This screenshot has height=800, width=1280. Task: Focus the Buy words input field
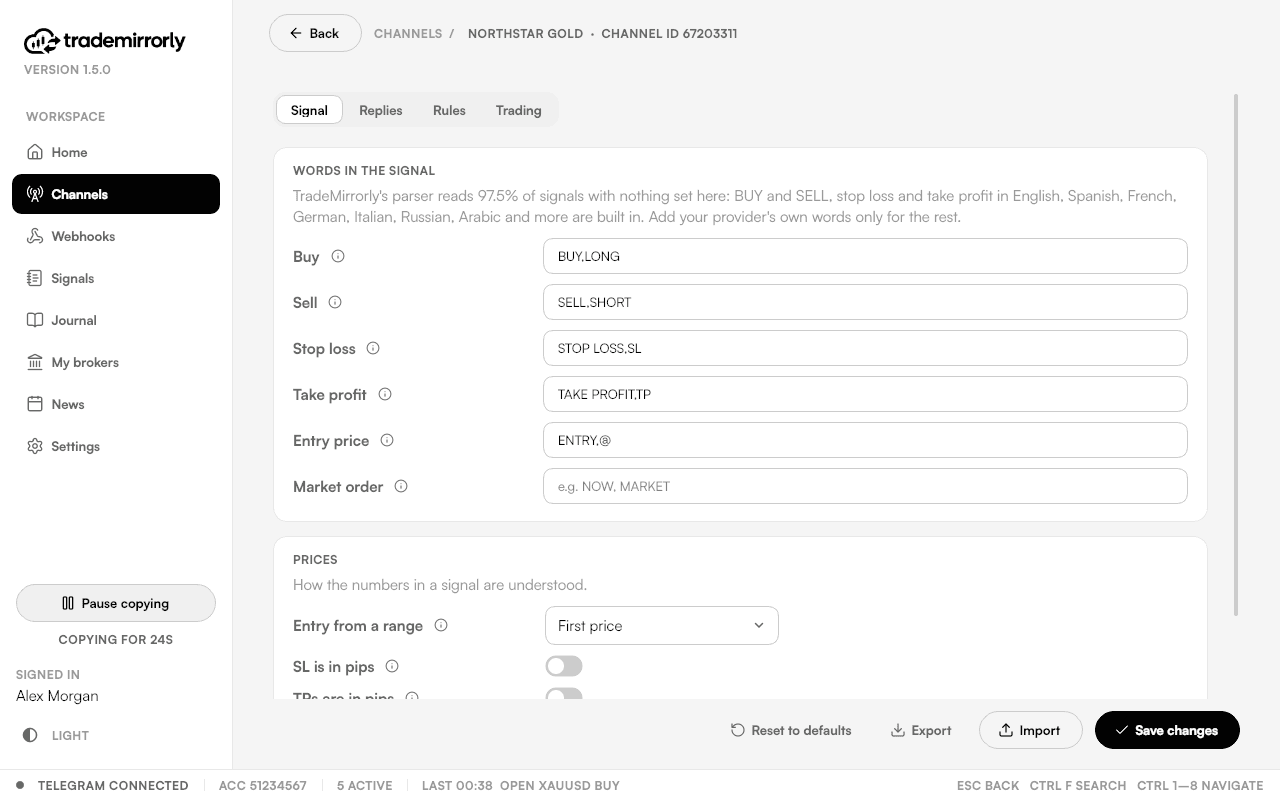click(865, 256)
